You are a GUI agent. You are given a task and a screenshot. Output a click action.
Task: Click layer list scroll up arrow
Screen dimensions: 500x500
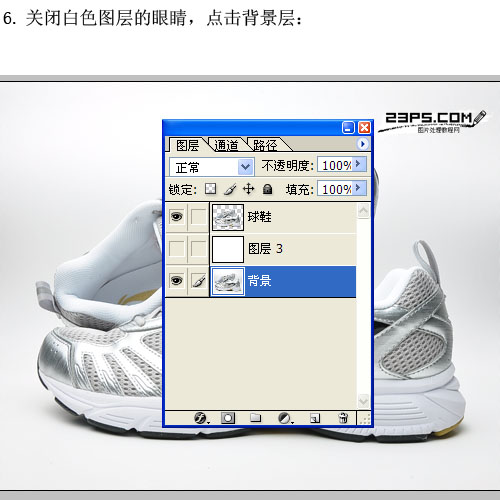pyautogui.click(x=363, y=211)
